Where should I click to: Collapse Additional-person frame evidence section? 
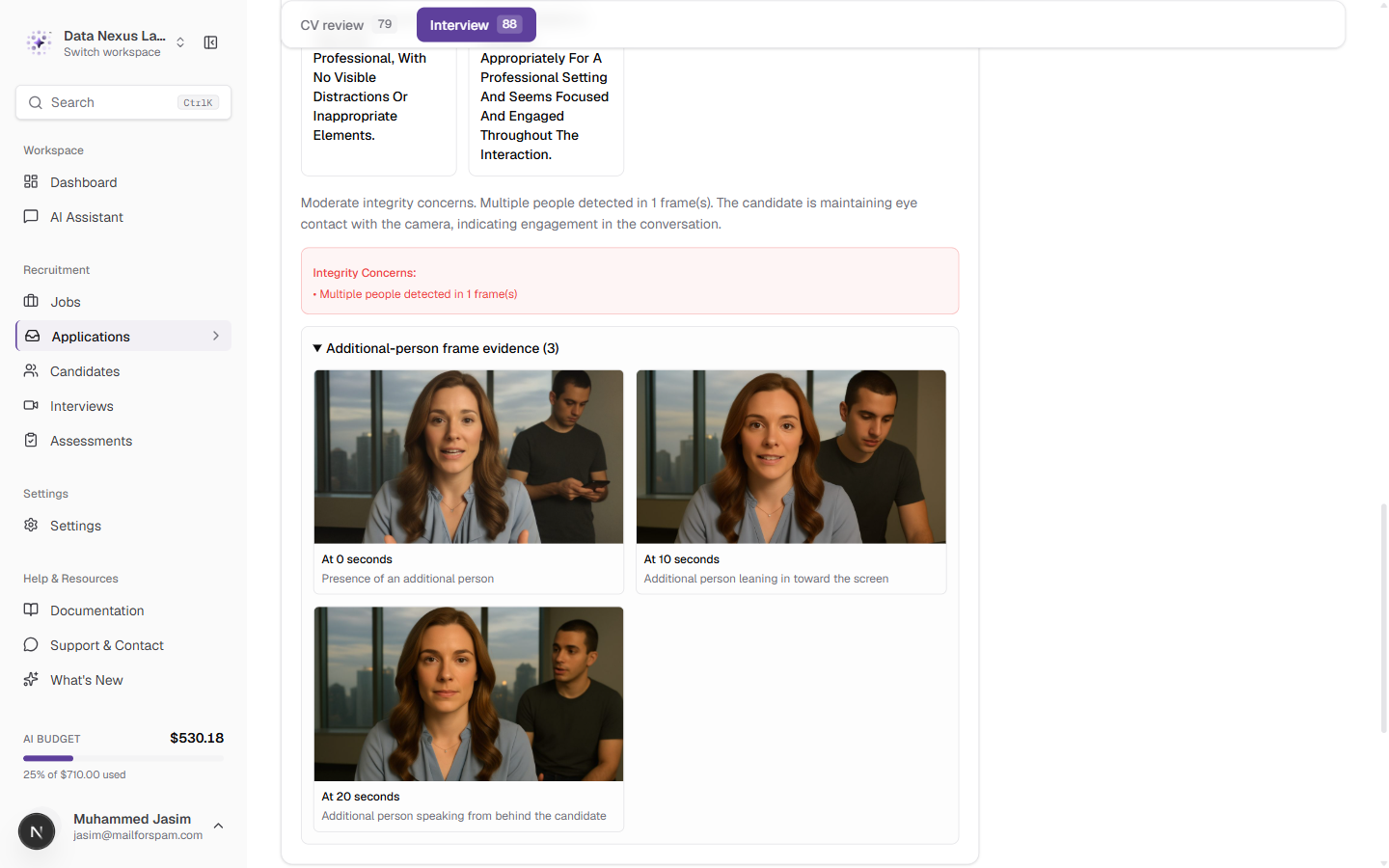(436, 348)
